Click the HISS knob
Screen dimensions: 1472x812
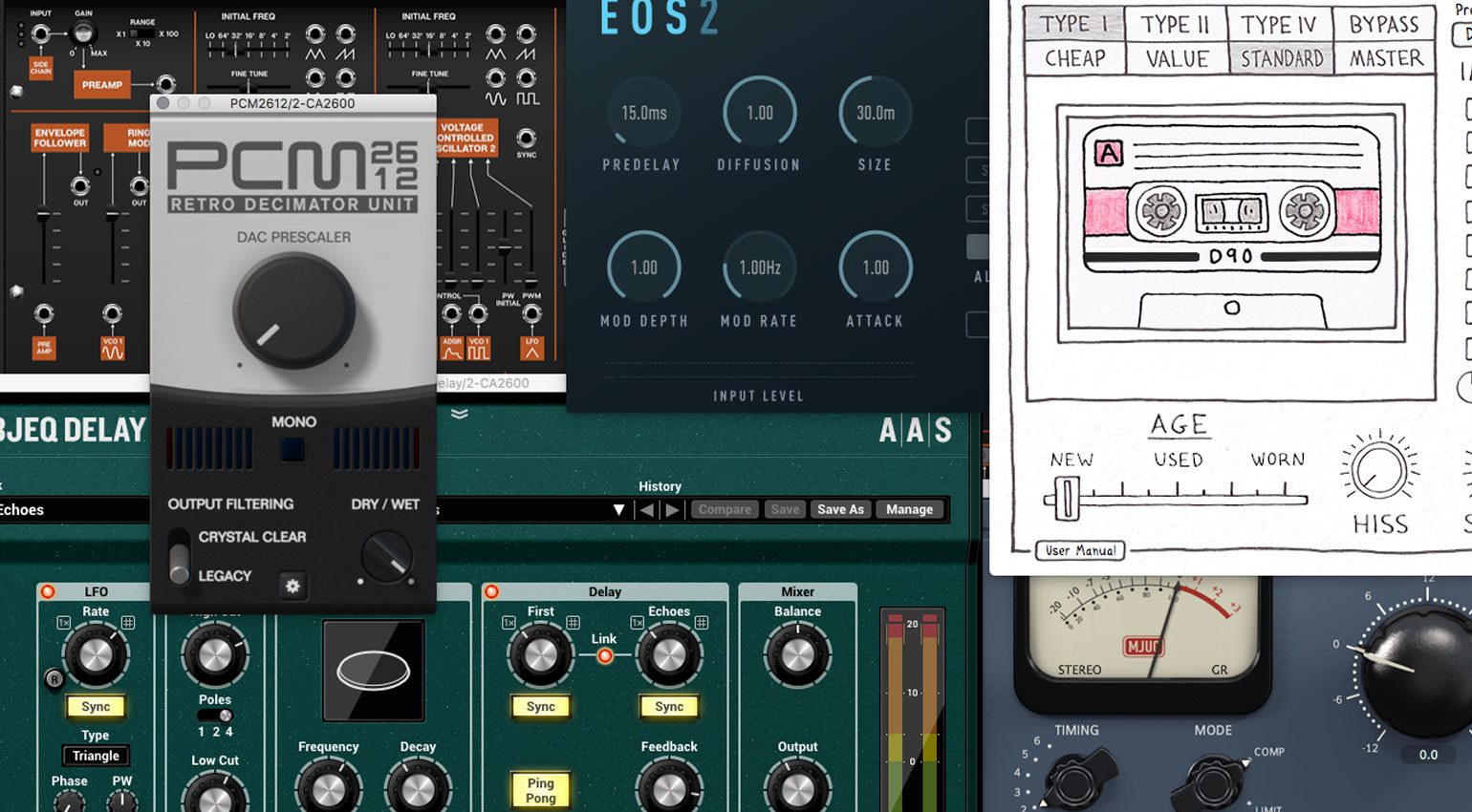point(1378,470)
